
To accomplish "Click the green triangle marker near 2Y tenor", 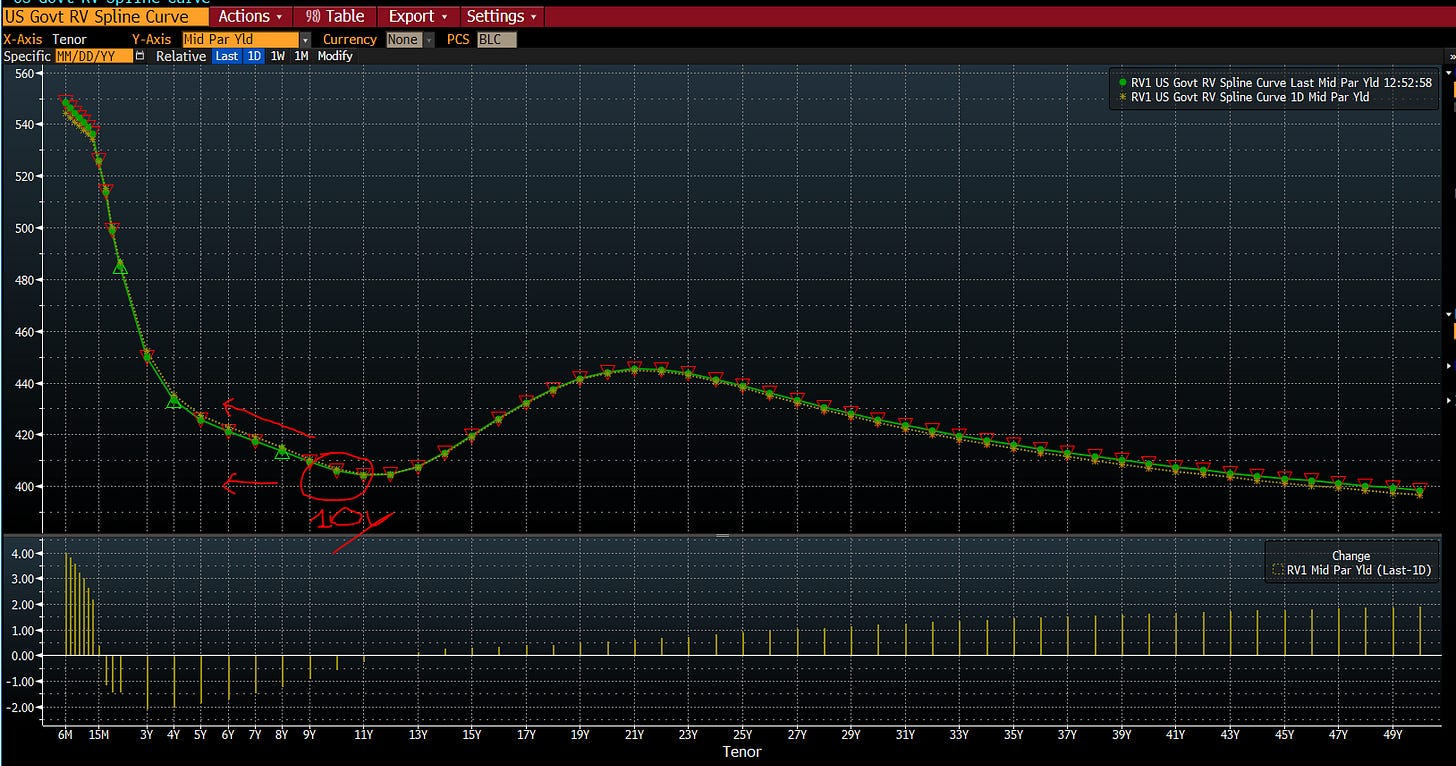I will 120,266.
